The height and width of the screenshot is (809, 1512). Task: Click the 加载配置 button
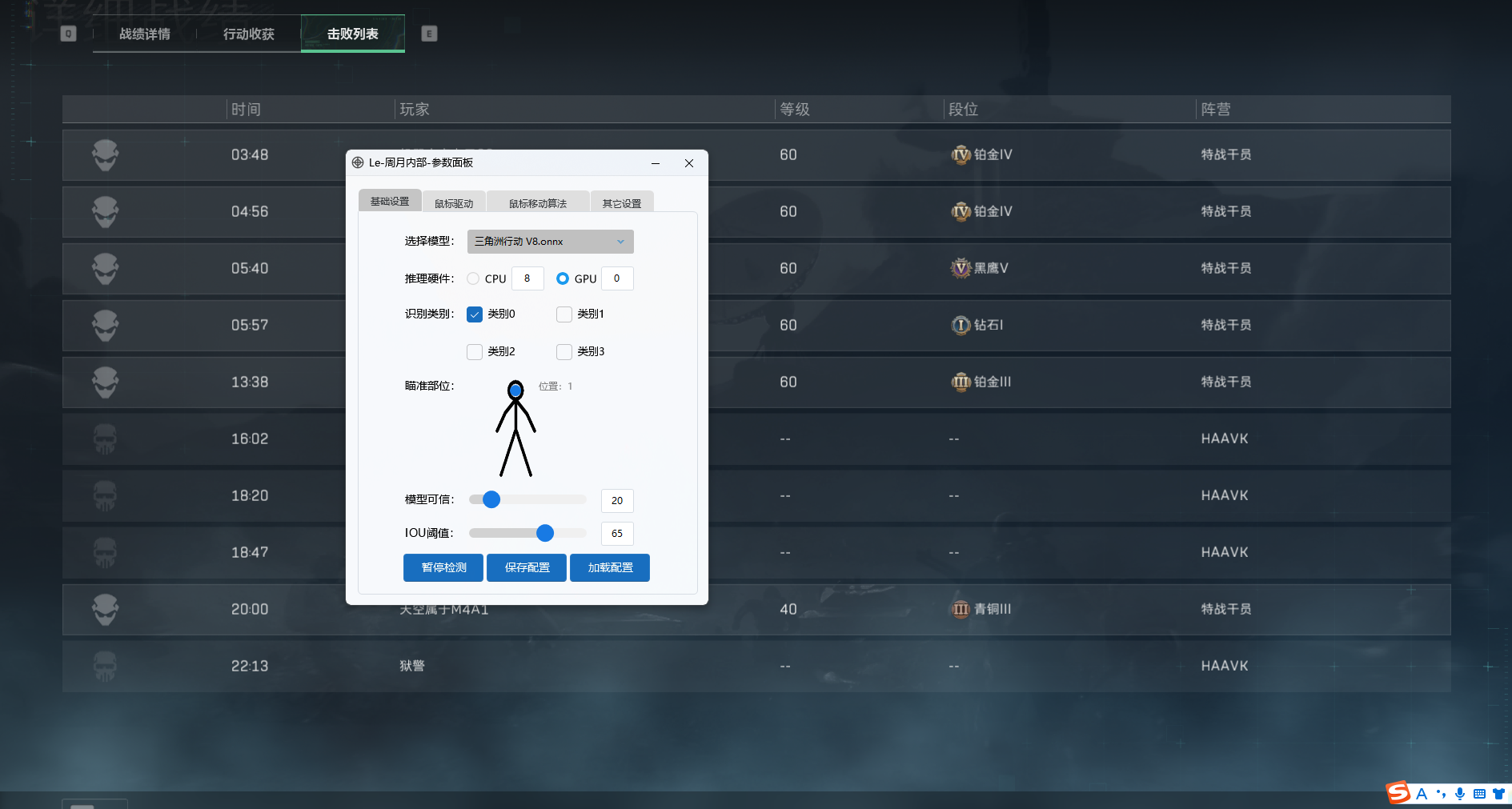coord(610,567)
